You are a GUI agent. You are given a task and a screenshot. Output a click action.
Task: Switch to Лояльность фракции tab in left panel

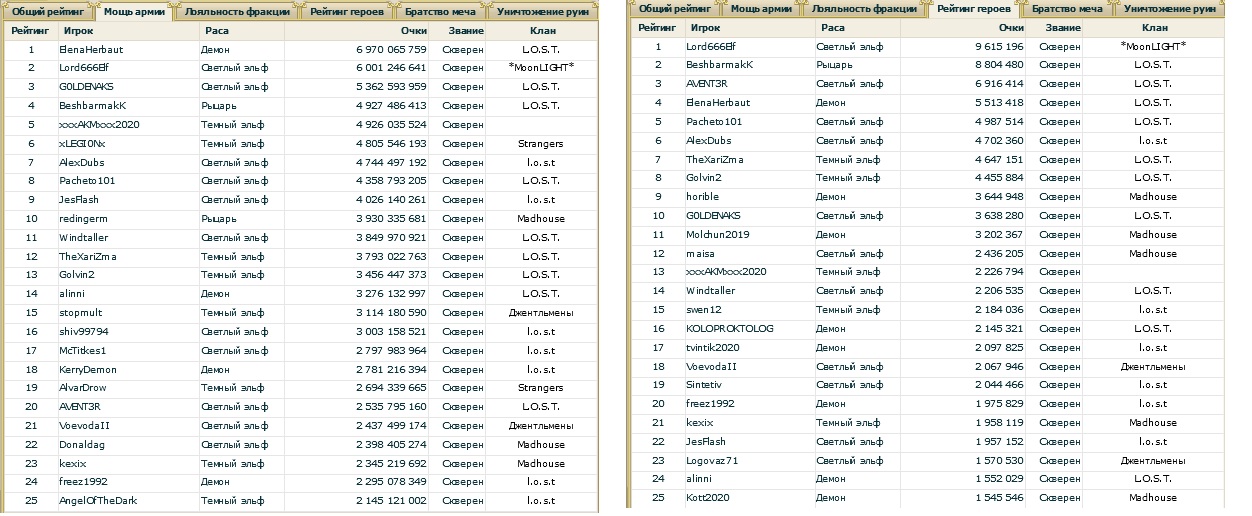coord(240,12)
